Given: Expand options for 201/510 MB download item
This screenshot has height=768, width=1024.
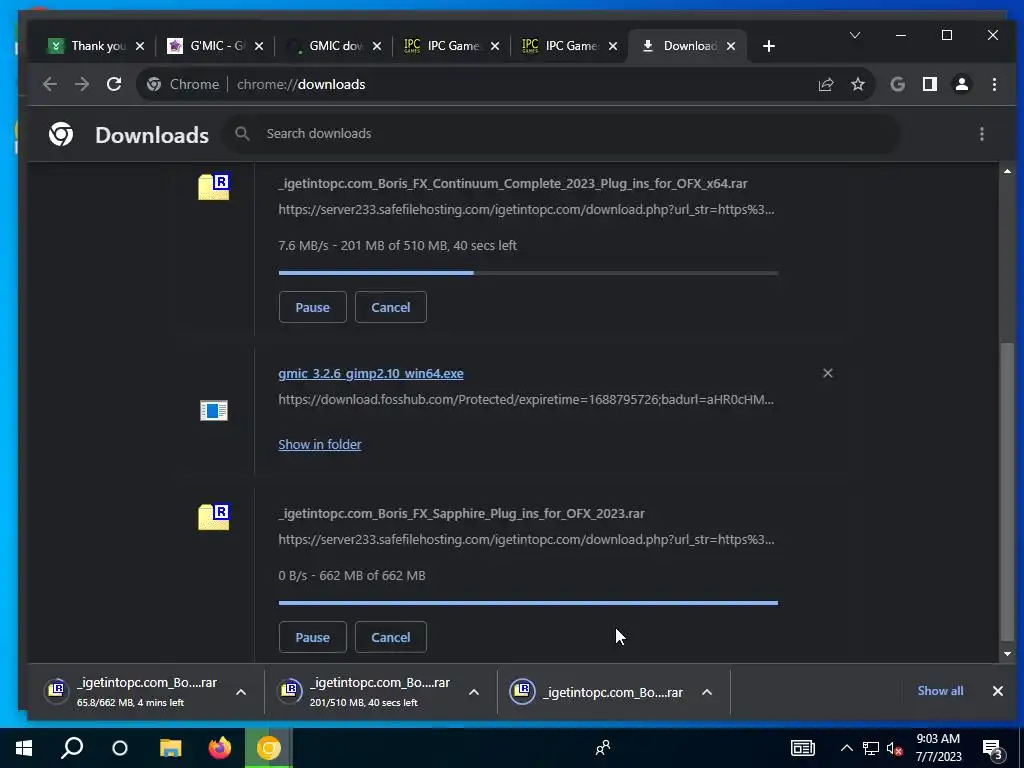Looking at the screenshot, I should (x=474, y=692).
